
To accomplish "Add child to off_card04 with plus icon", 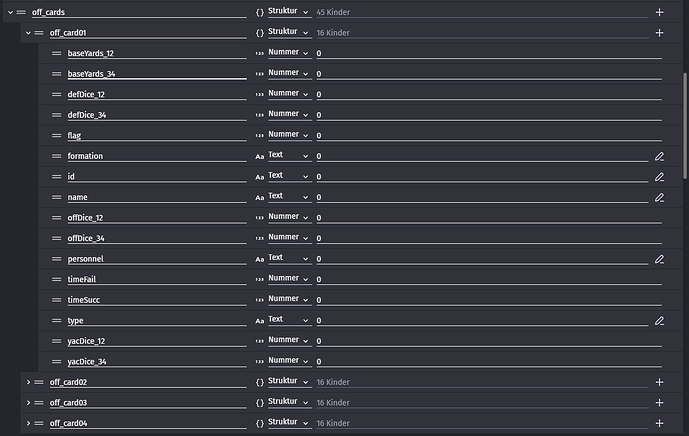I will [x=659, y=423].
